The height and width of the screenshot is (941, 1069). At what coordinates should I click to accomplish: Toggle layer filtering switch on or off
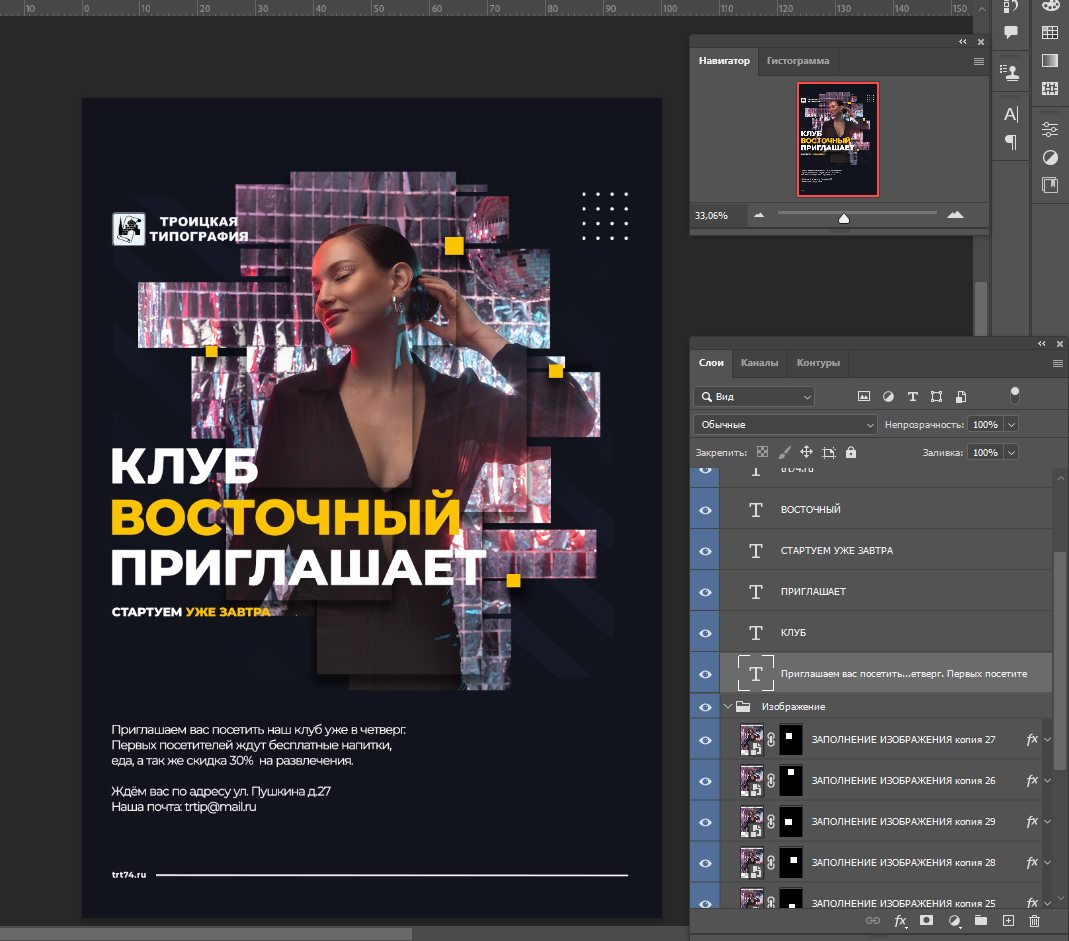click(x=1014, y=395)
